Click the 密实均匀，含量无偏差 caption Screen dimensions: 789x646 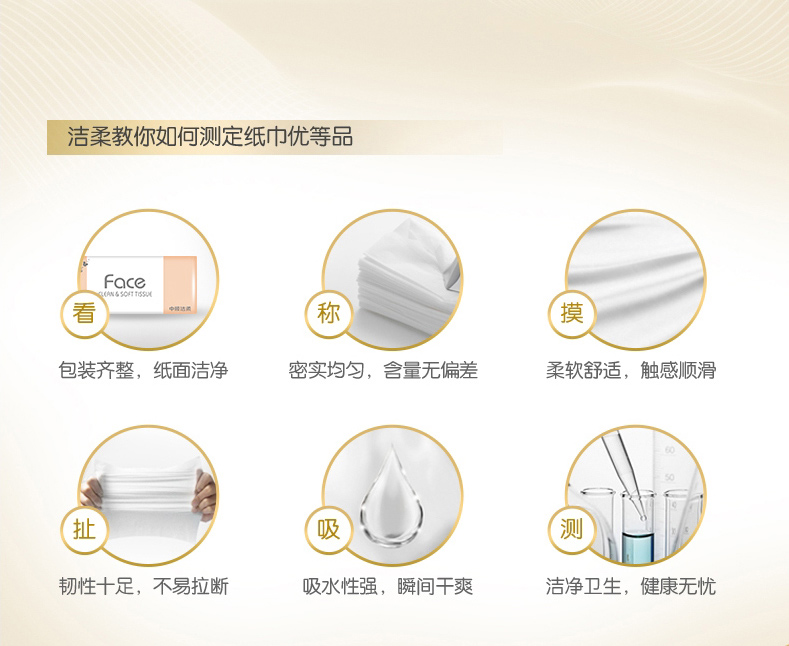[383, 371]
